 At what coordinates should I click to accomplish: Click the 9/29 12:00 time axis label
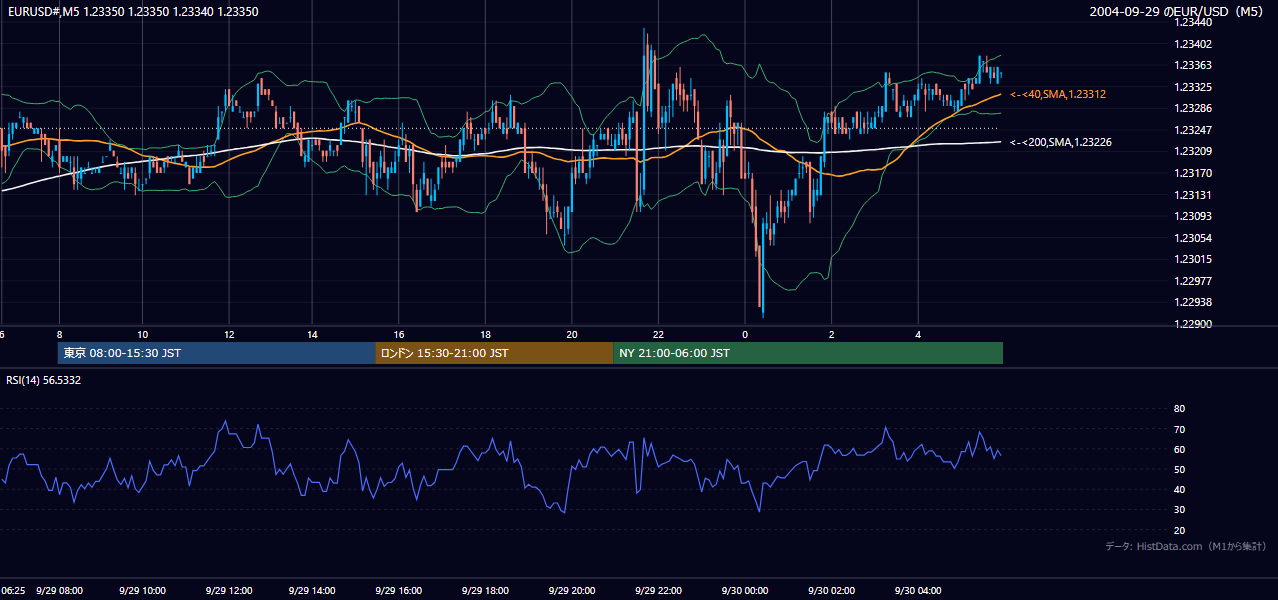tap(228, 591)
